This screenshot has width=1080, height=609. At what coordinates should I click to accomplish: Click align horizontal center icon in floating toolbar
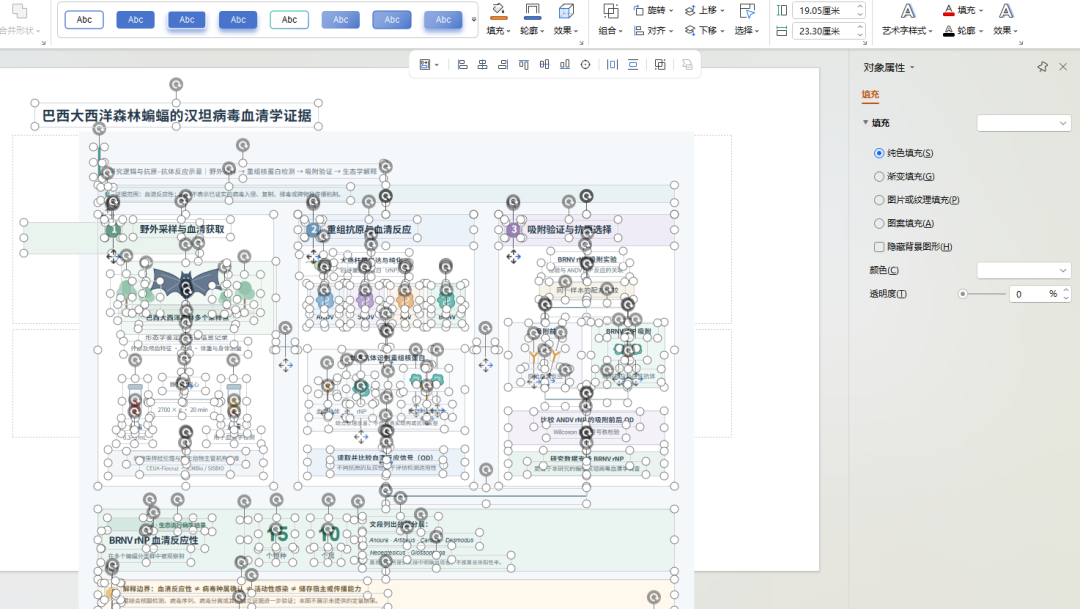tap(483, 65)
